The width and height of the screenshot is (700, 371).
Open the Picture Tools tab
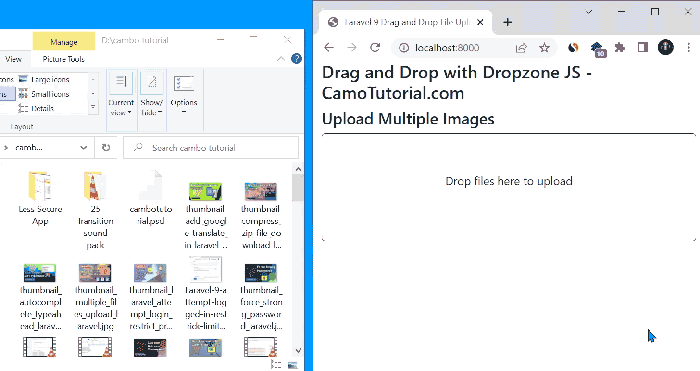[63, 59]
